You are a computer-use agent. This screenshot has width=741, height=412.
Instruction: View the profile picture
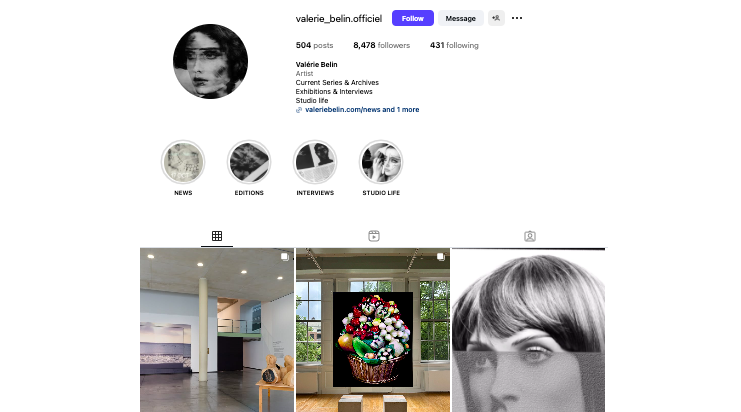210,61
